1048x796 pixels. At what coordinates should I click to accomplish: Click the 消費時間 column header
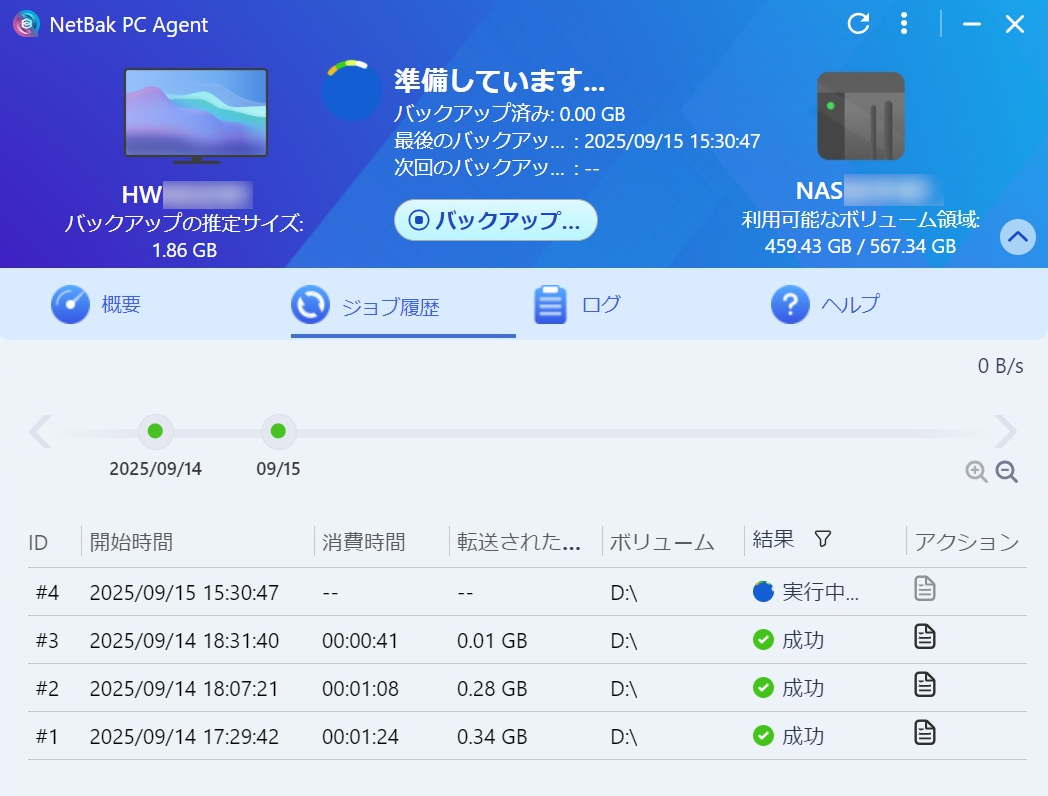click(x=364, y=542)
